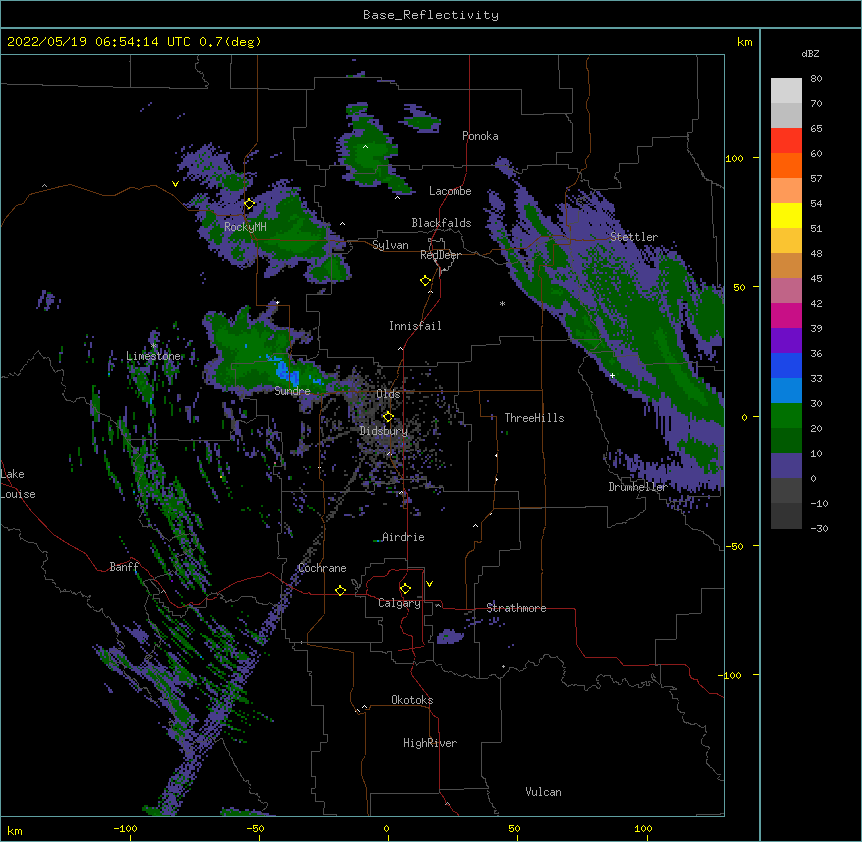Click the Vulcan town label
The image size is (862, 842).
click(x=543, y=792)
